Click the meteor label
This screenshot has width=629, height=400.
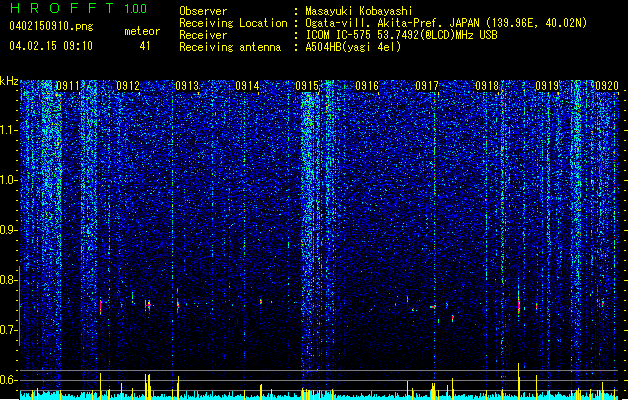[x=142, y=31]
